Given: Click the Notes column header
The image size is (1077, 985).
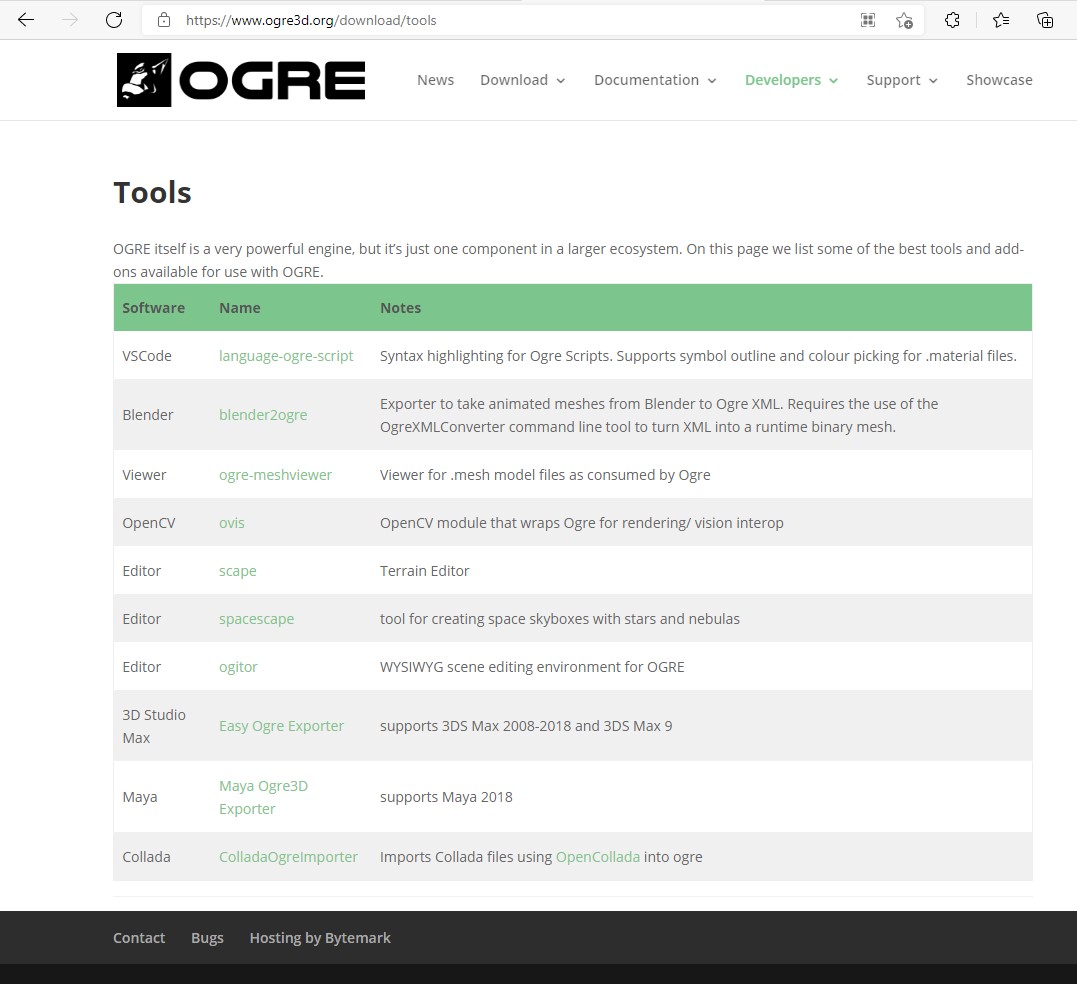Looking at the screenshot, I should tap(400, 308).
